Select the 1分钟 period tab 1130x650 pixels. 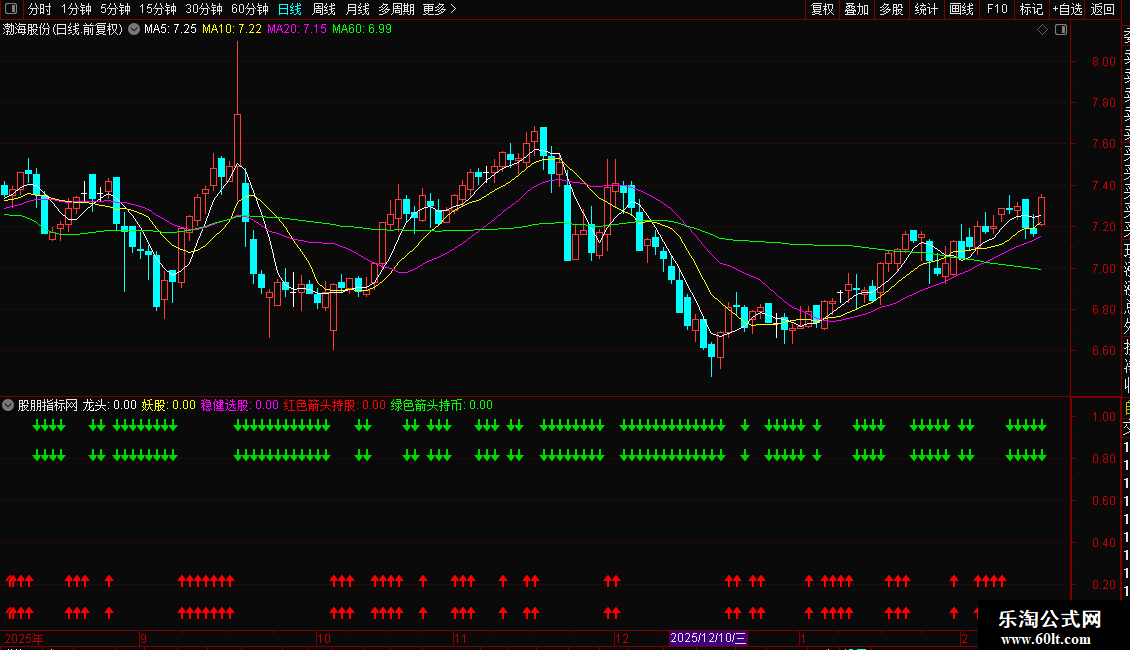point(76,9)
